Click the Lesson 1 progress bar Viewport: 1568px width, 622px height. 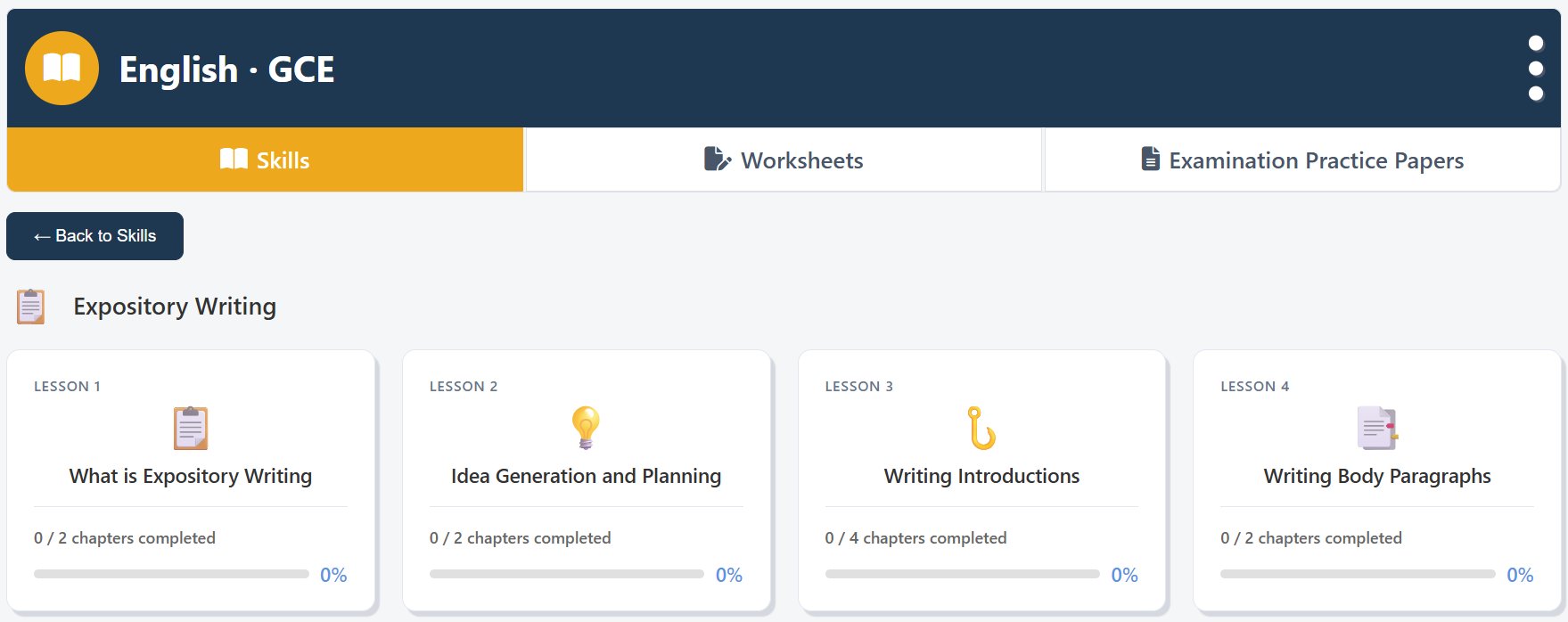point(171,574)
